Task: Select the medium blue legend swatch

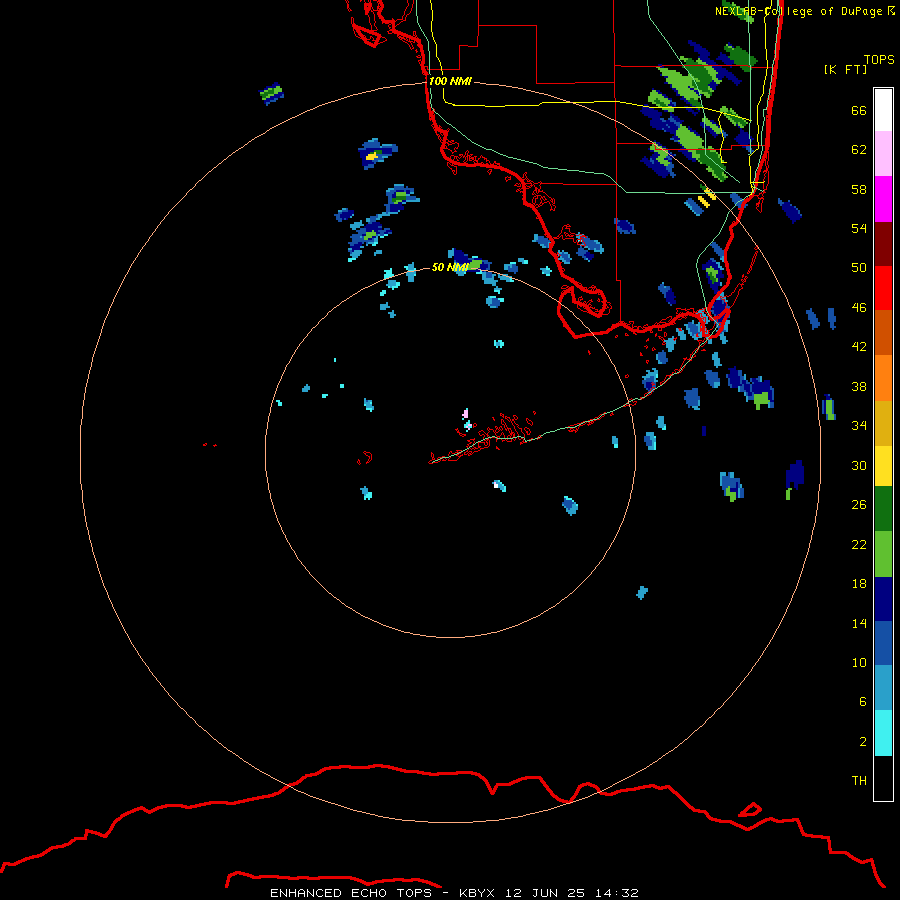Action: tap(883, 643)
